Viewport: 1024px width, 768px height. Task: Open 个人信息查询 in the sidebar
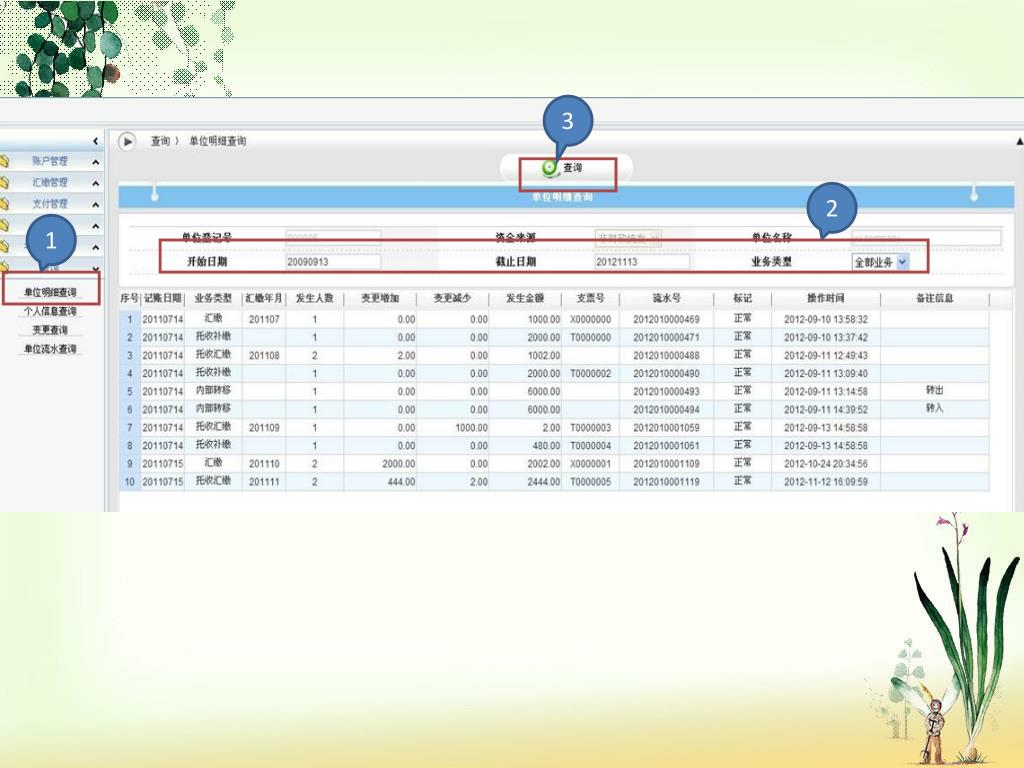(50, 311)
